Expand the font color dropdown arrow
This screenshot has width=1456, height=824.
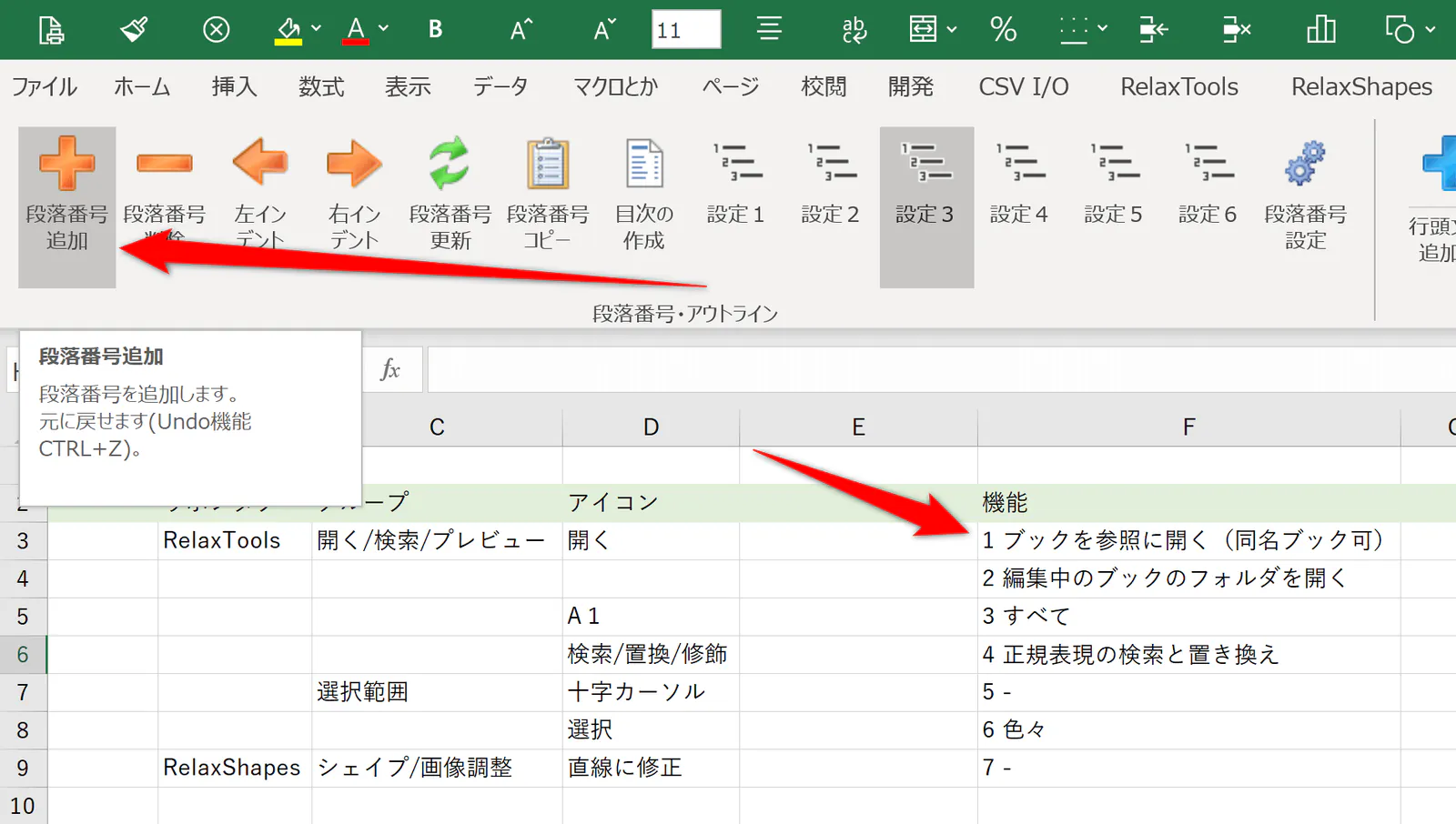pos(383,29)
